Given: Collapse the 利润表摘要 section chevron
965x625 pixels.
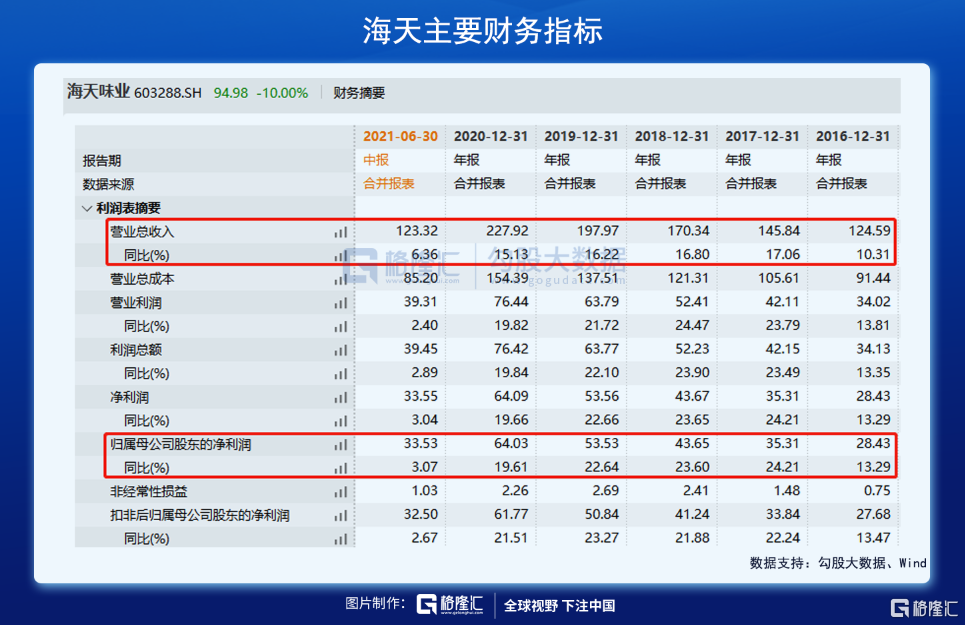Looking at the screenshot, I should pos(87,209).
